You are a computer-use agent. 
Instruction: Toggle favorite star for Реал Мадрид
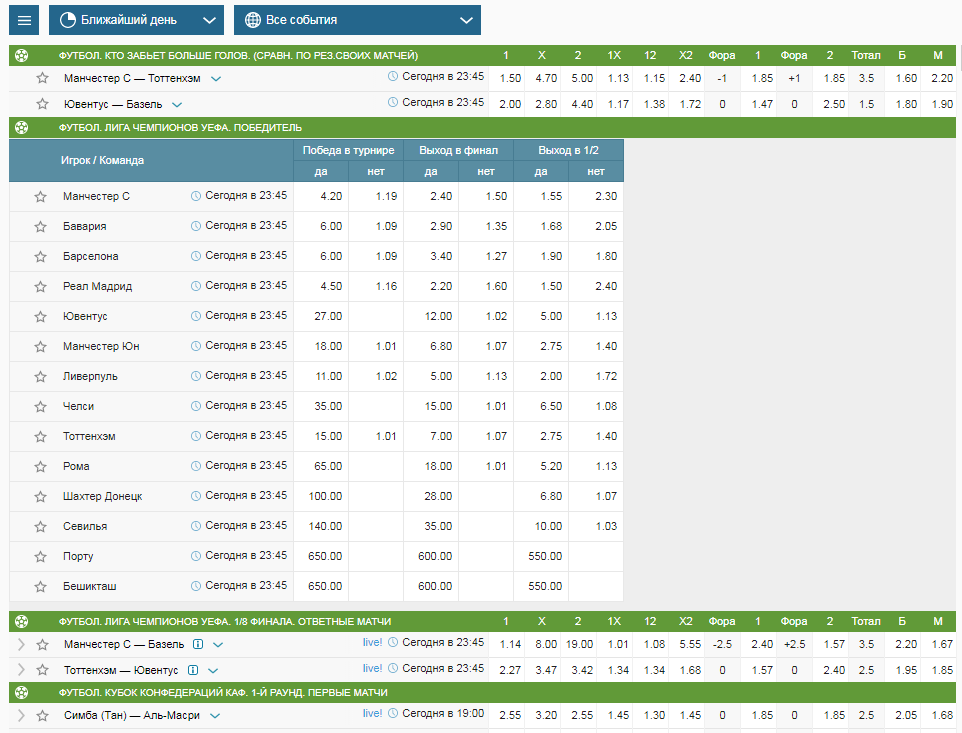pos(41,287)
